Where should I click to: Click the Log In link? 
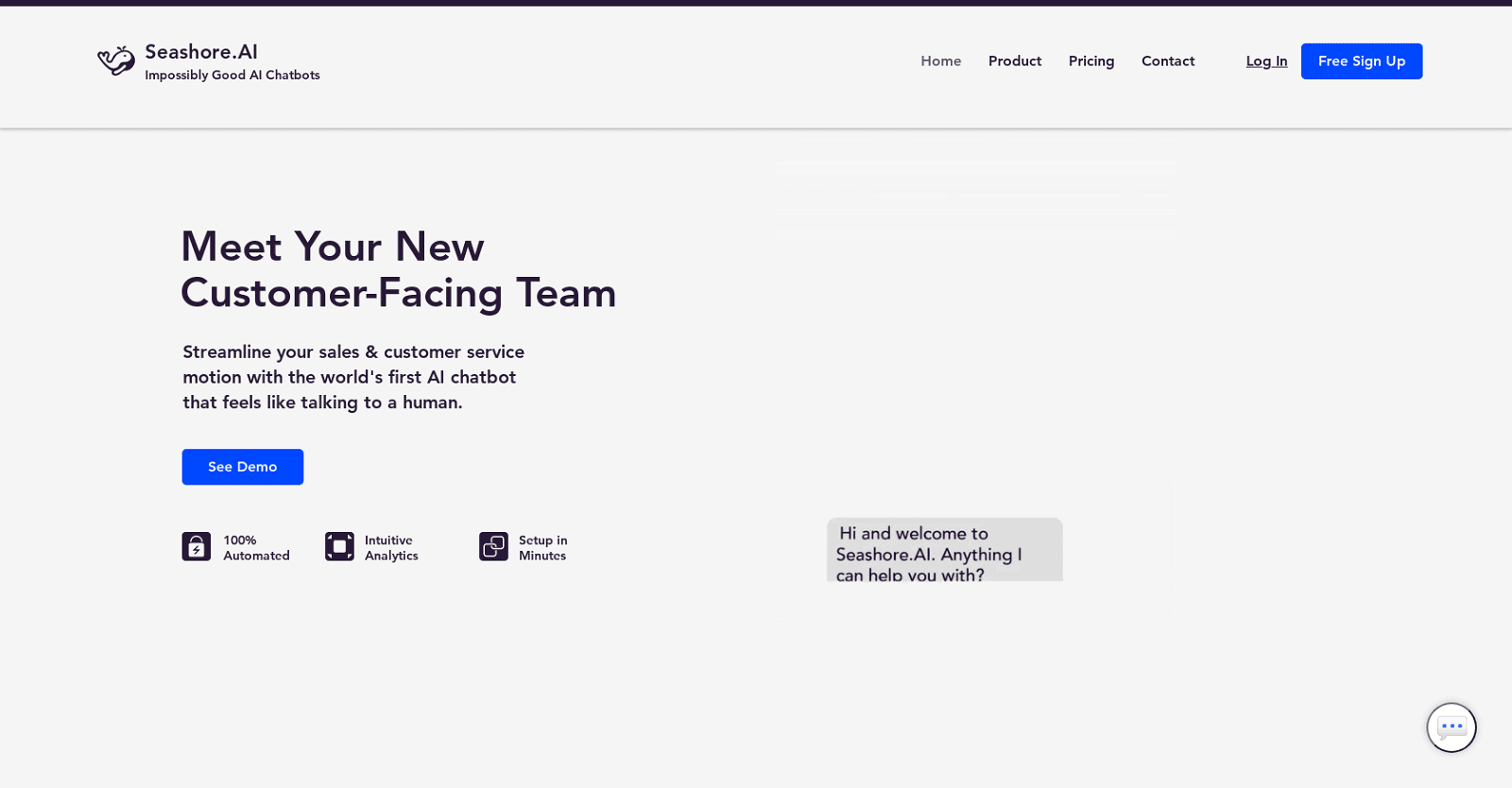pos(1266,61)
